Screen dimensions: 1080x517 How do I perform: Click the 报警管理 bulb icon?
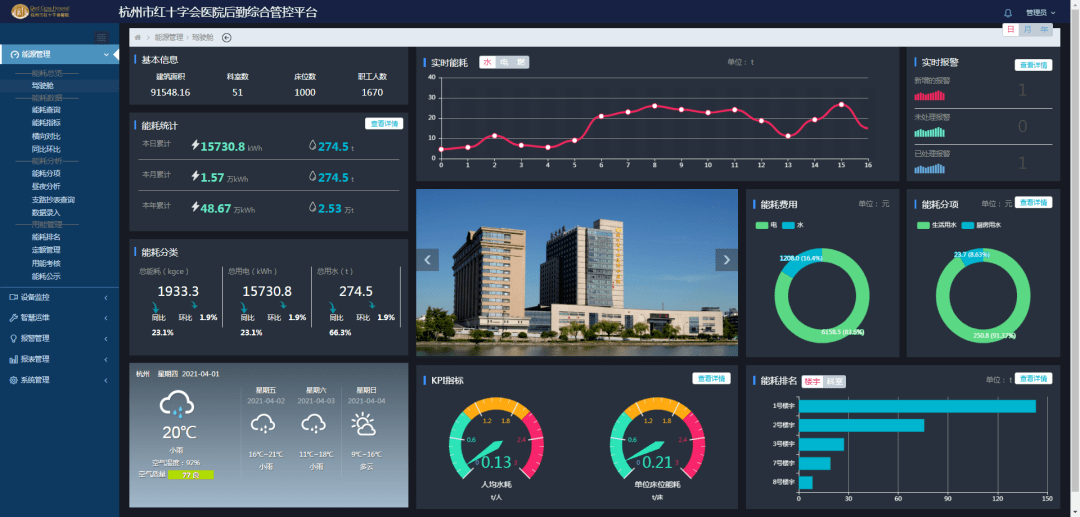pos(14,339)
